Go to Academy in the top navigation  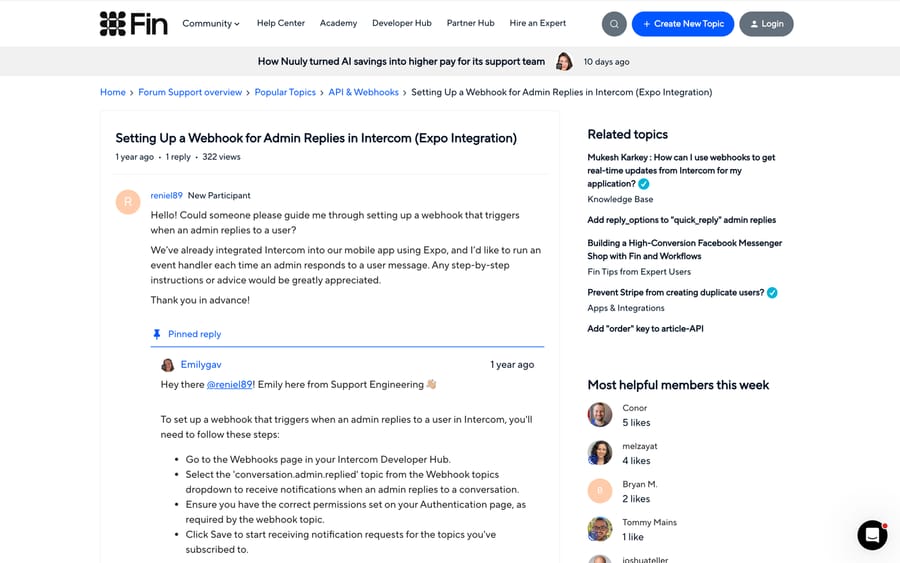click(x=338, y=23)
